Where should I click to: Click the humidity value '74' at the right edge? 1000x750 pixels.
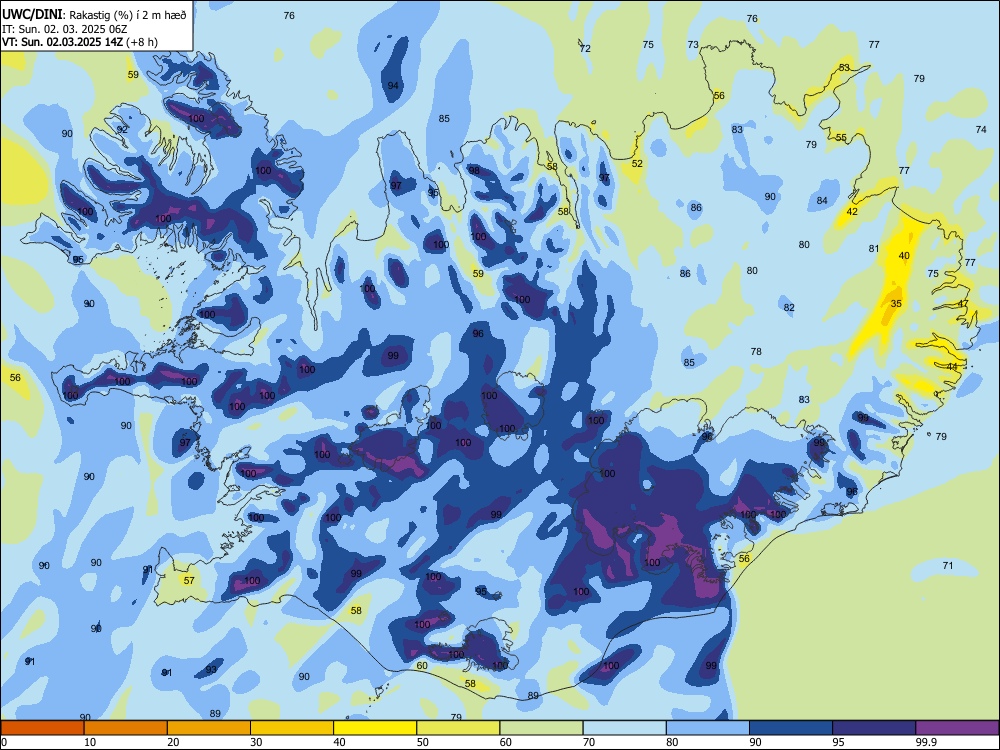pos(981,129)
